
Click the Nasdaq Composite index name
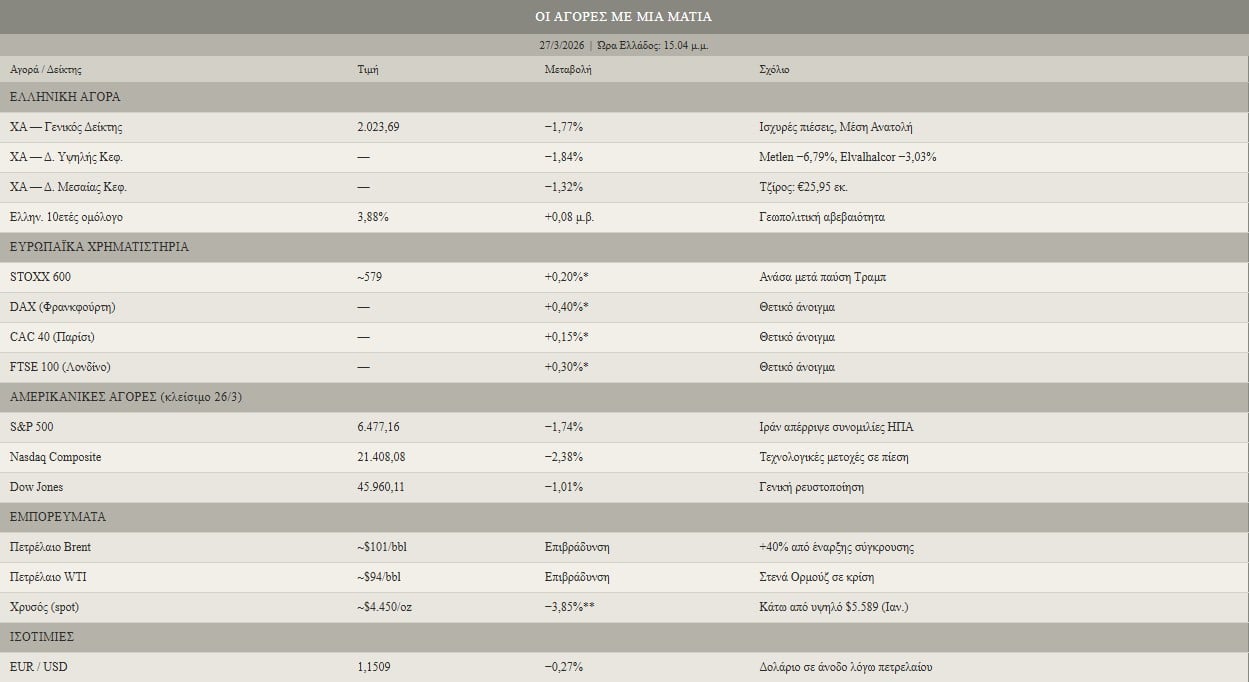[55, 457]
